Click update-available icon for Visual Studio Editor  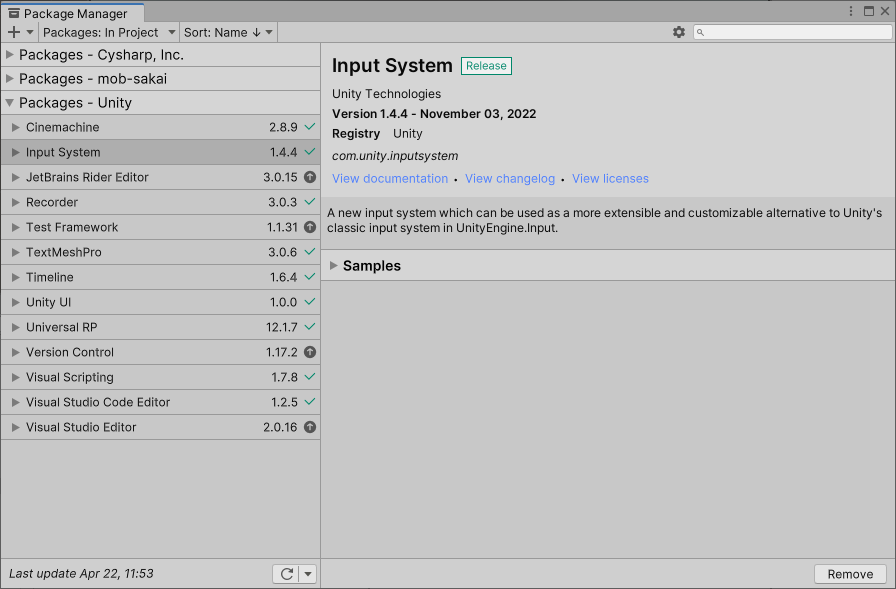310,427
